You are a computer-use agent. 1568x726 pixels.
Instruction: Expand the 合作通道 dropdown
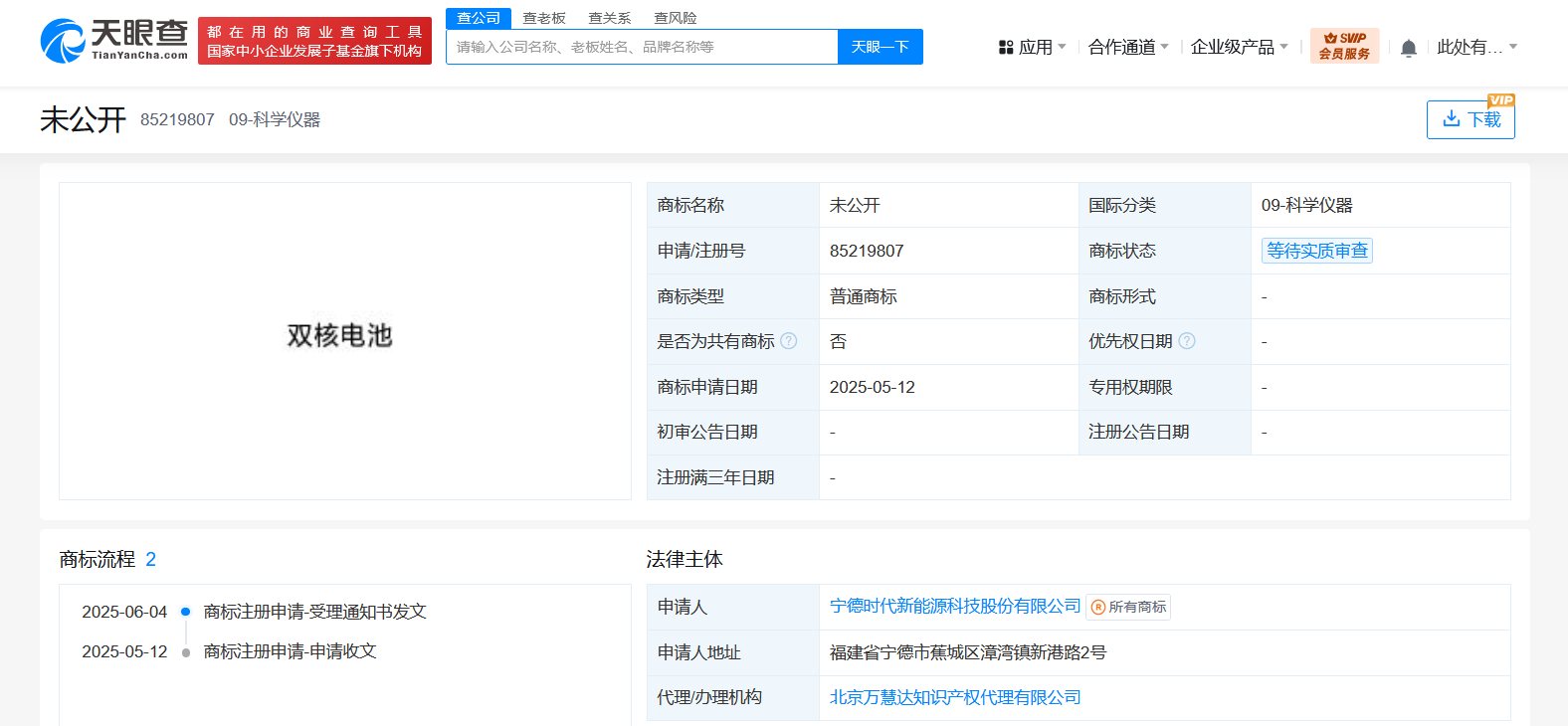click(x=1128, y=47)
